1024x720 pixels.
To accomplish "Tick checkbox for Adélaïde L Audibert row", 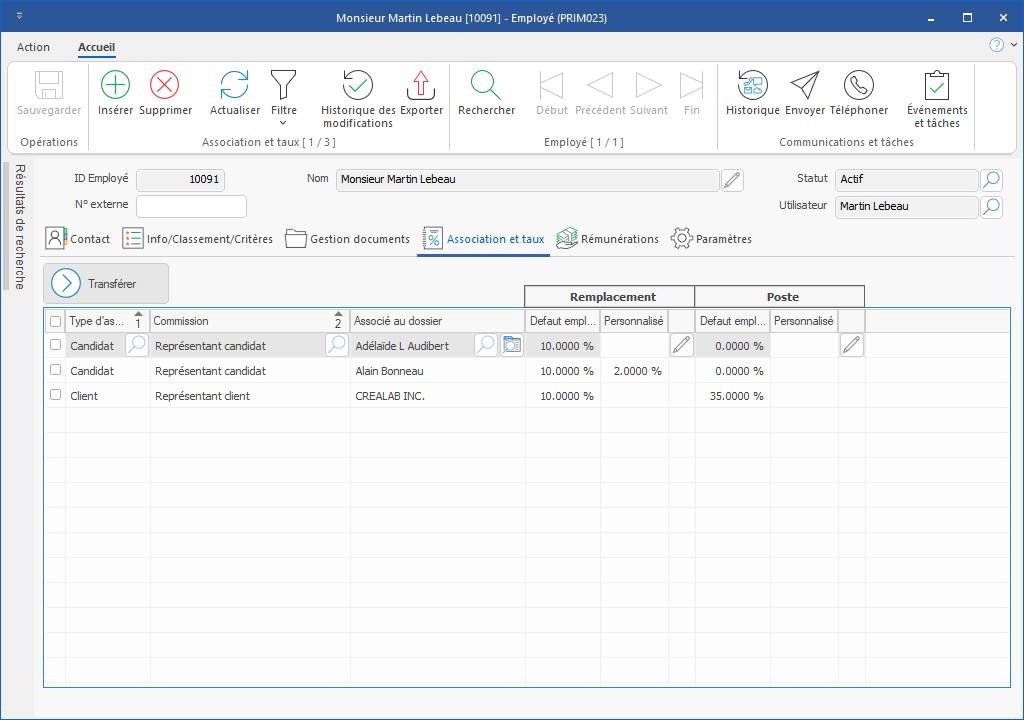I will pyautogui.click(x=56, y=345).
